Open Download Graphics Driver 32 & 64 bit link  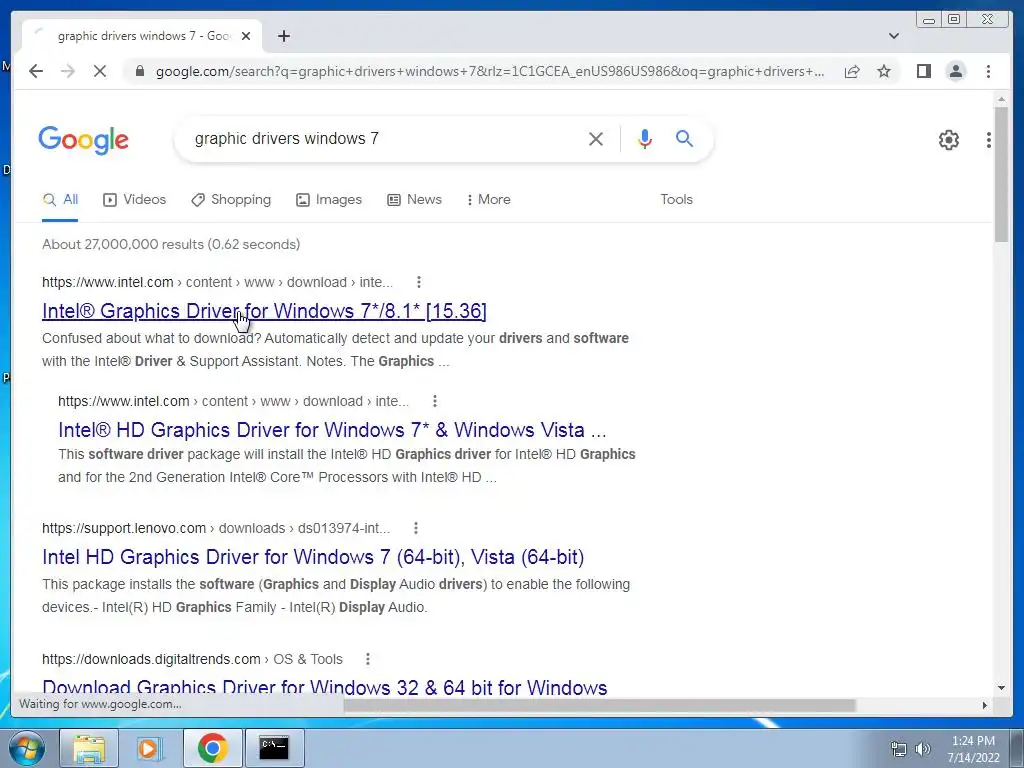pyautogui.click(x=325, y=686)
